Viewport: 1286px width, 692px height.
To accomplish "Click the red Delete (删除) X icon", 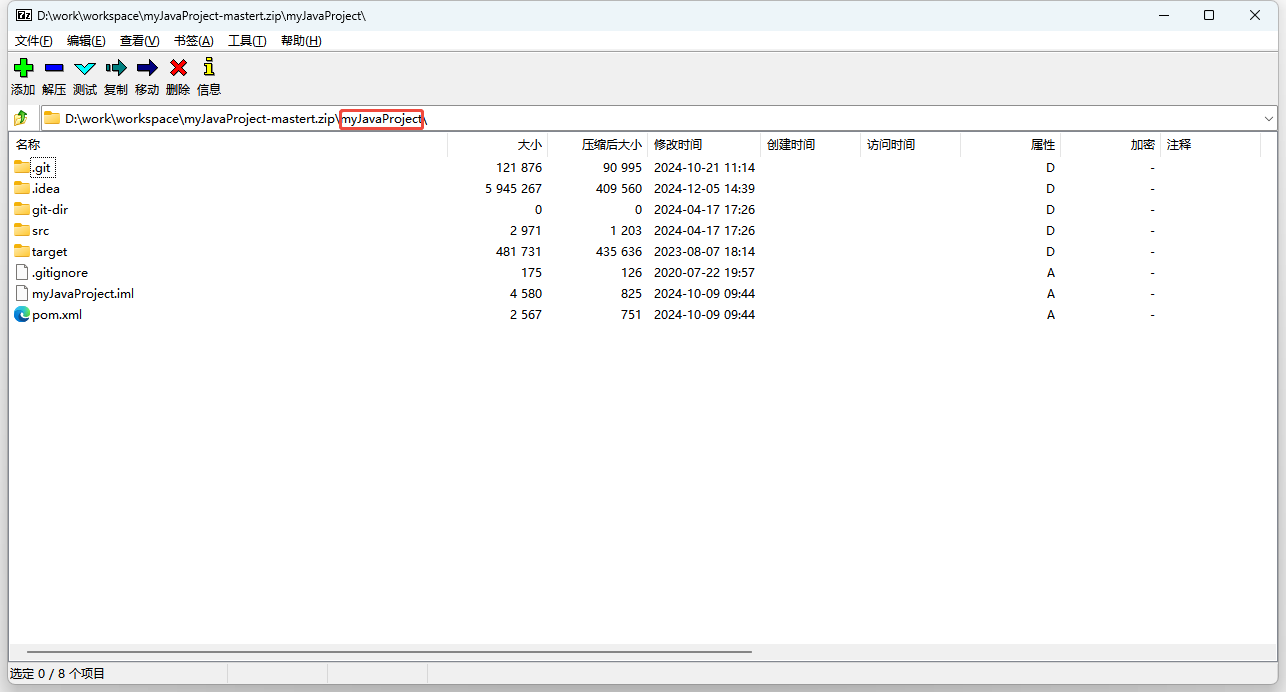I will coord(178,68).
